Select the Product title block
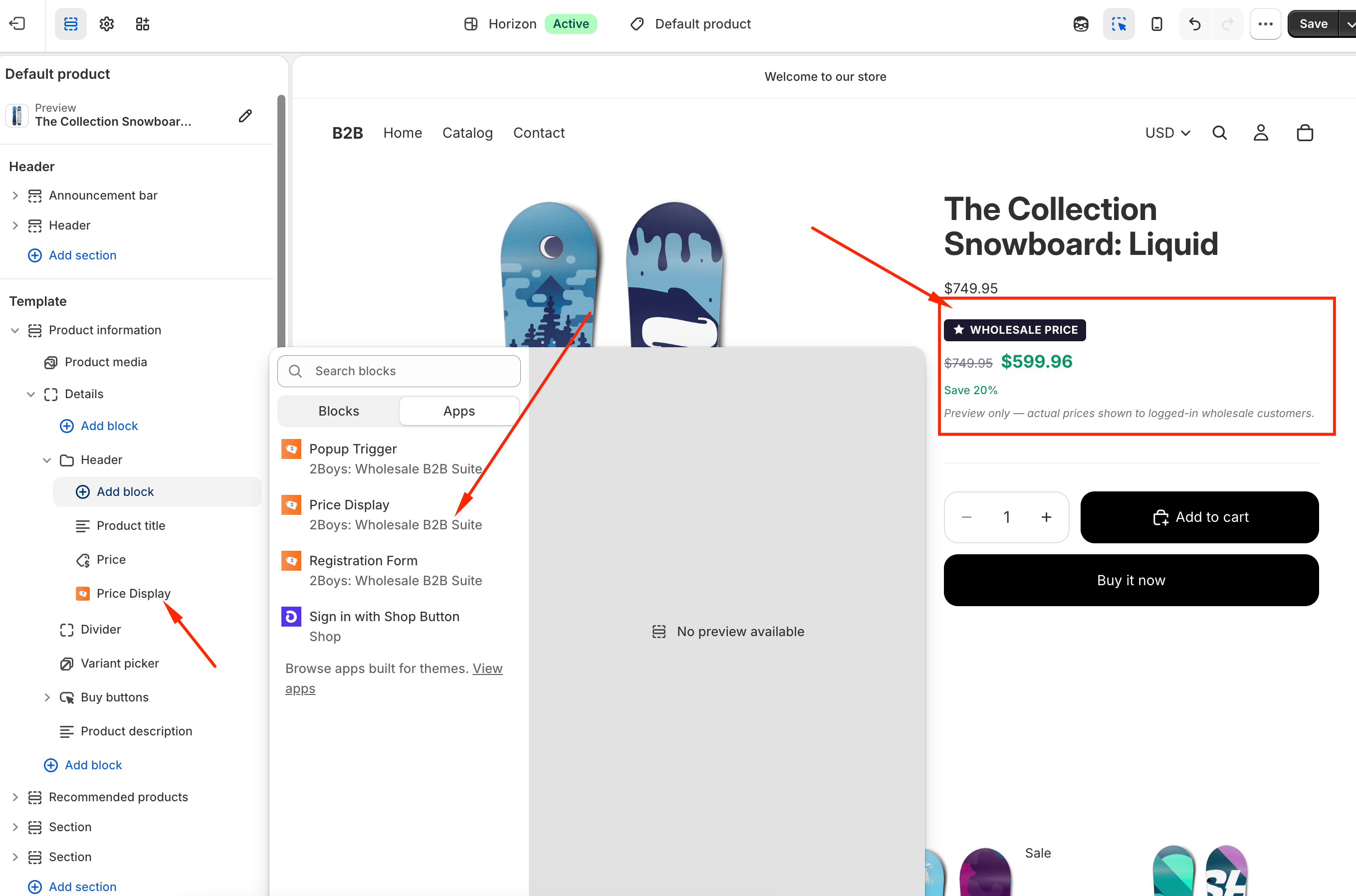This screenshot has height=896, width=1356. coord(131,526)
